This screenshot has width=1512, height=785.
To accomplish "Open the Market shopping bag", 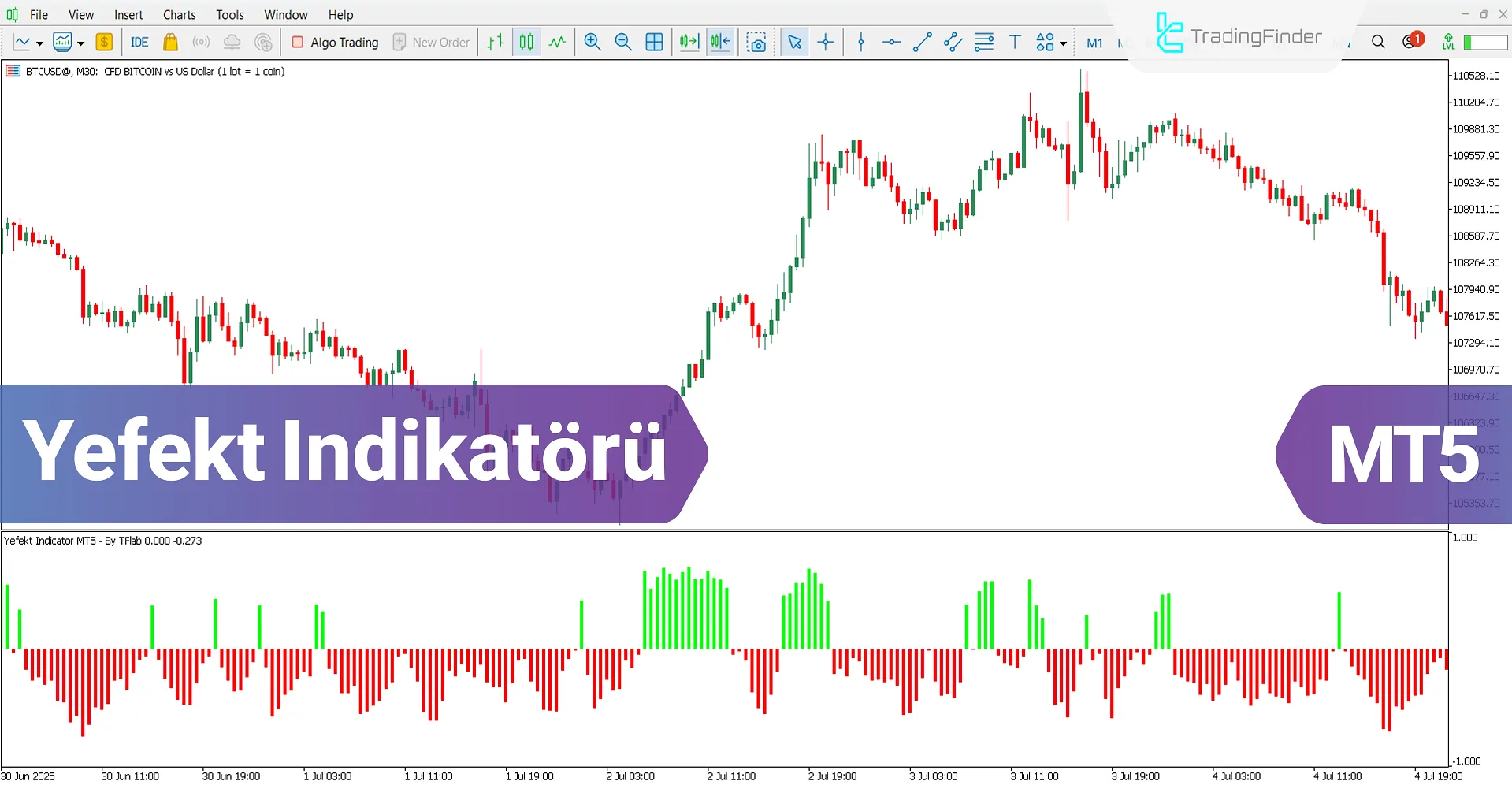I will (x=170, y=42).
